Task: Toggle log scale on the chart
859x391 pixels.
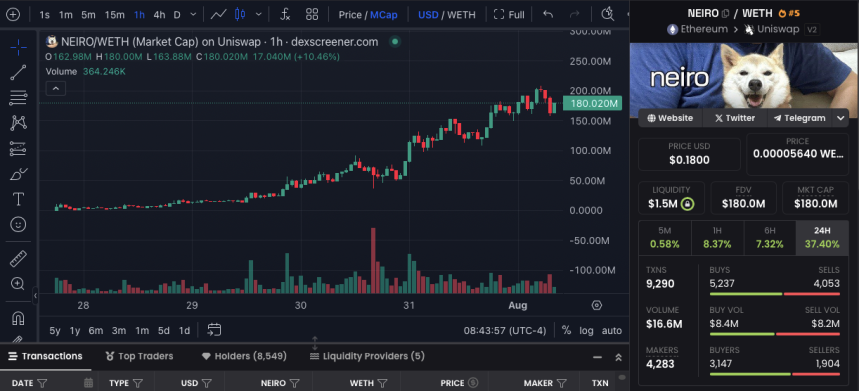Action: click(x=586, y=330)
